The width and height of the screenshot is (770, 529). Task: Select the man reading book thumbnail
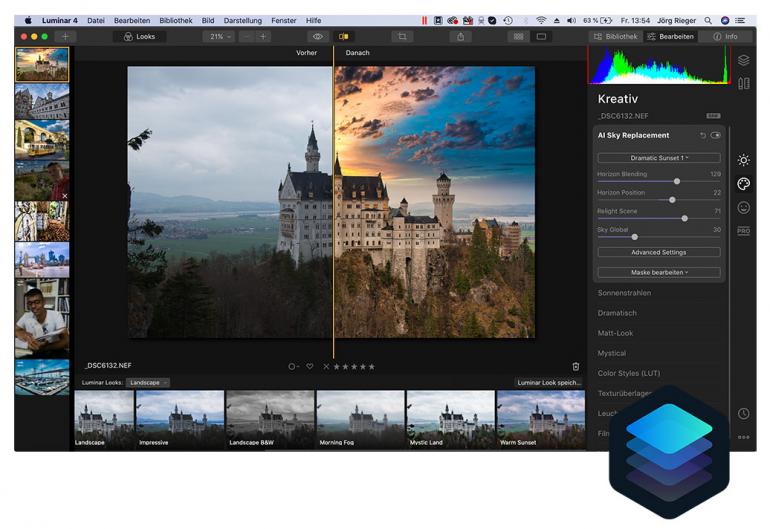coord(42,318)
